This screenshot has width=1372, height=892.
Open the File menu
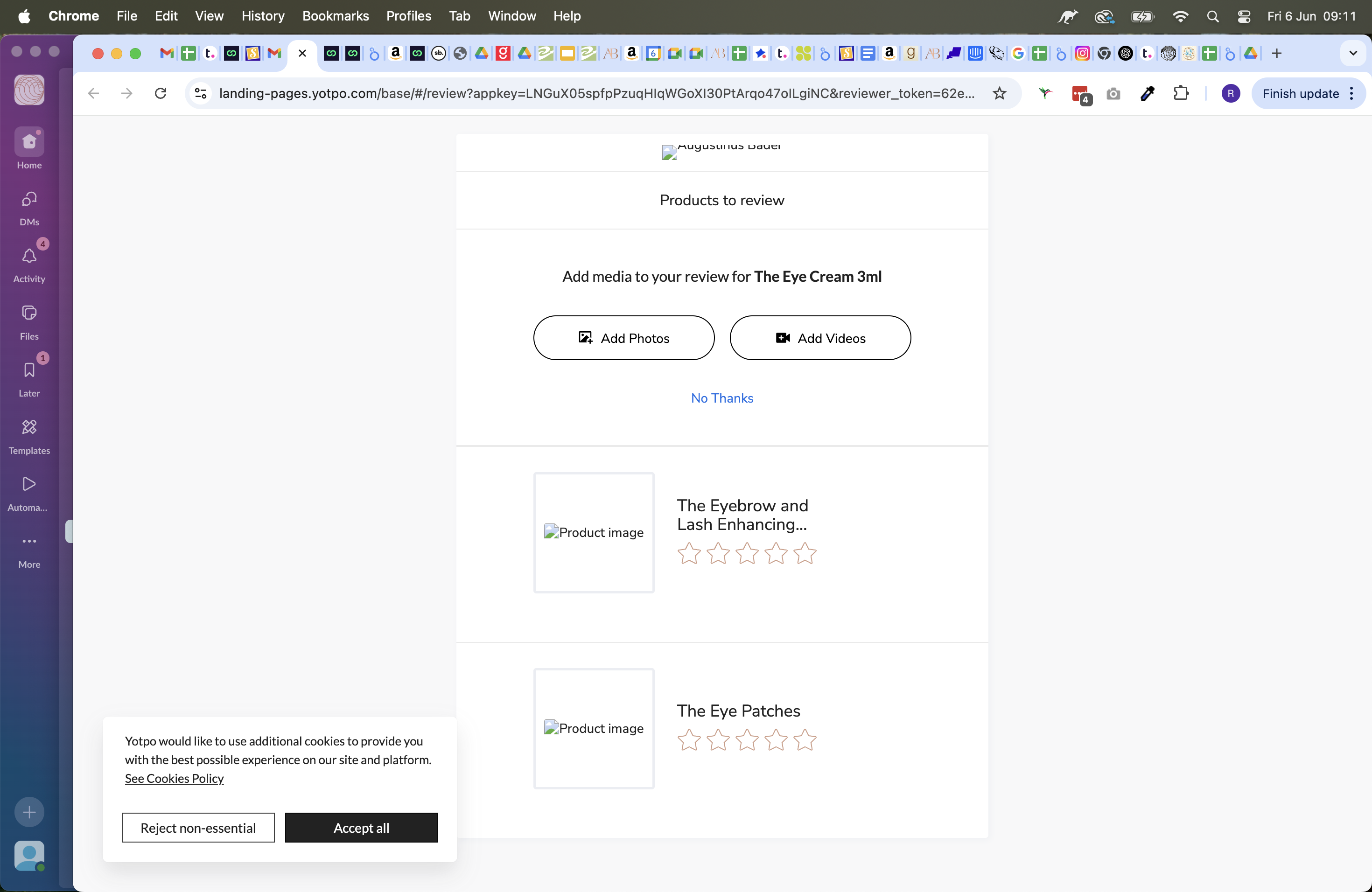[127, 16]
